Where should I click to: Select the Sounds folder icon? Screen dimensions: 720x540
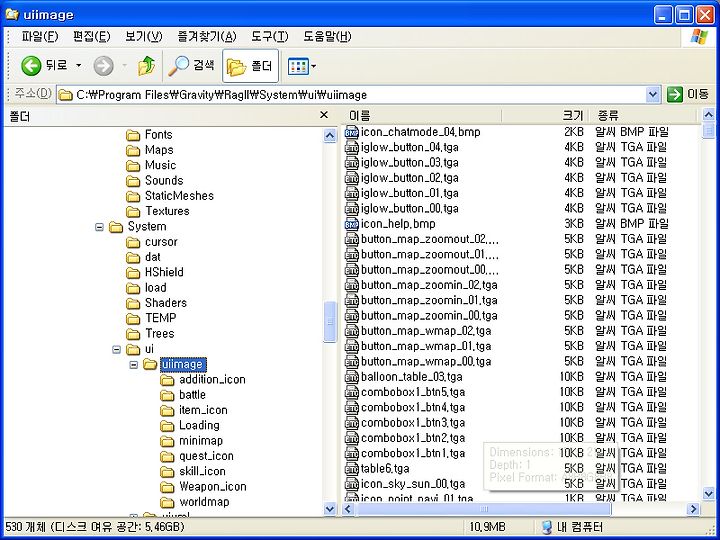pyautogui.click(x=133, y=181)
